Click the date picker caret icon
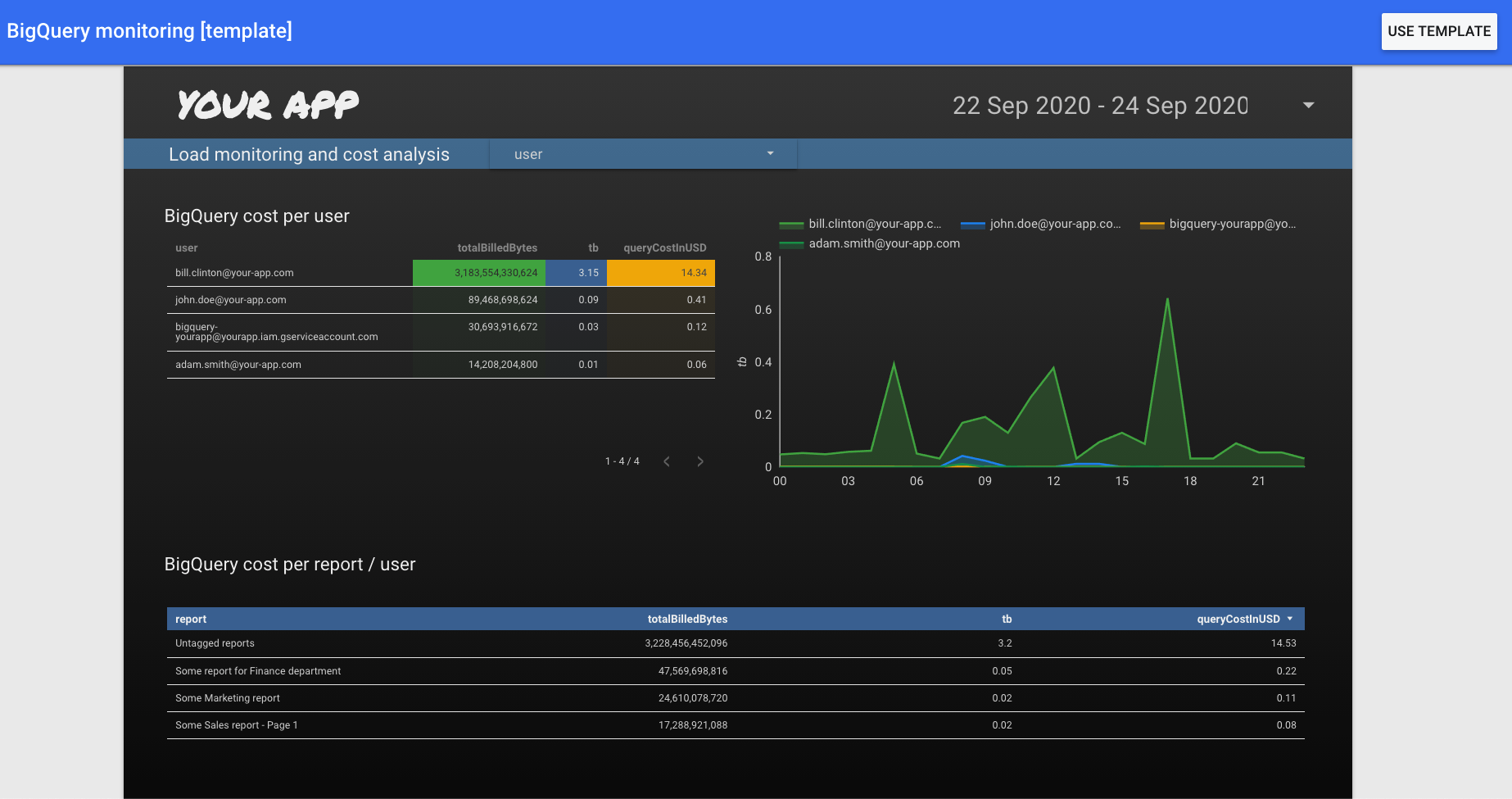Screen dimensions: 1512x799 click(x=1308, y=105)
